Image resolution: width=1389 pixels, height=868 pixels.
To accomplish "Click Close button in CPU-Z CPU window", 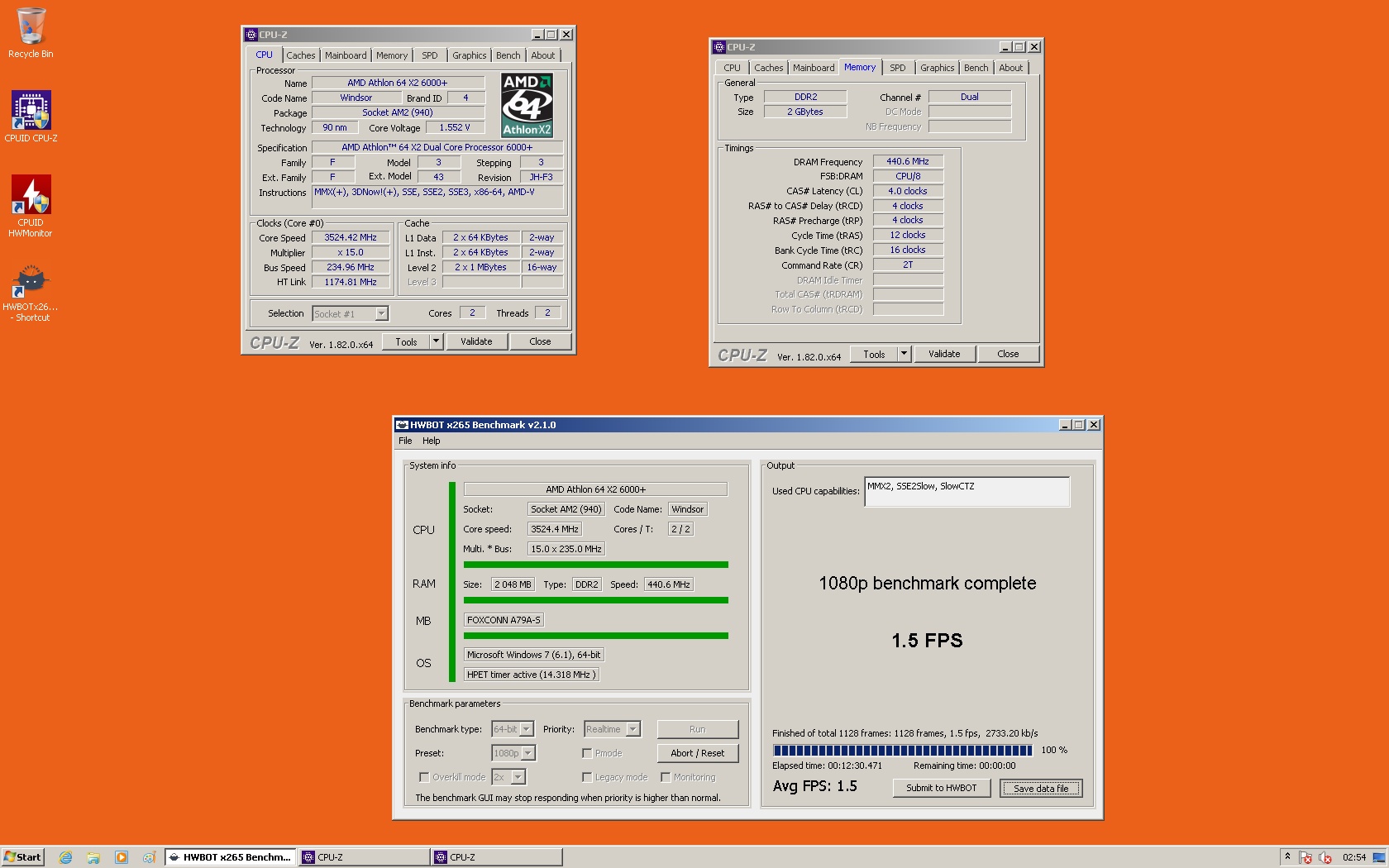I will coord(540,341).
